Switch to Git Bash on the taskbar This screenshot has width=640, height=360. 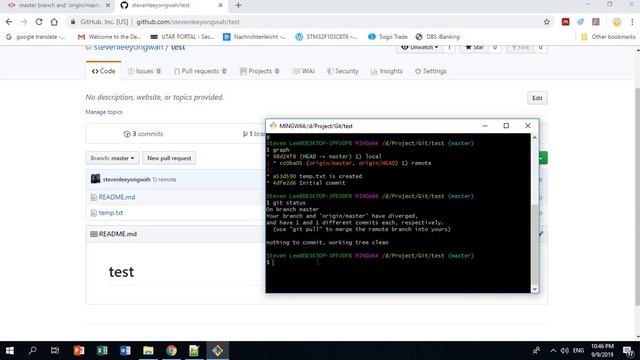click(218, 351)
